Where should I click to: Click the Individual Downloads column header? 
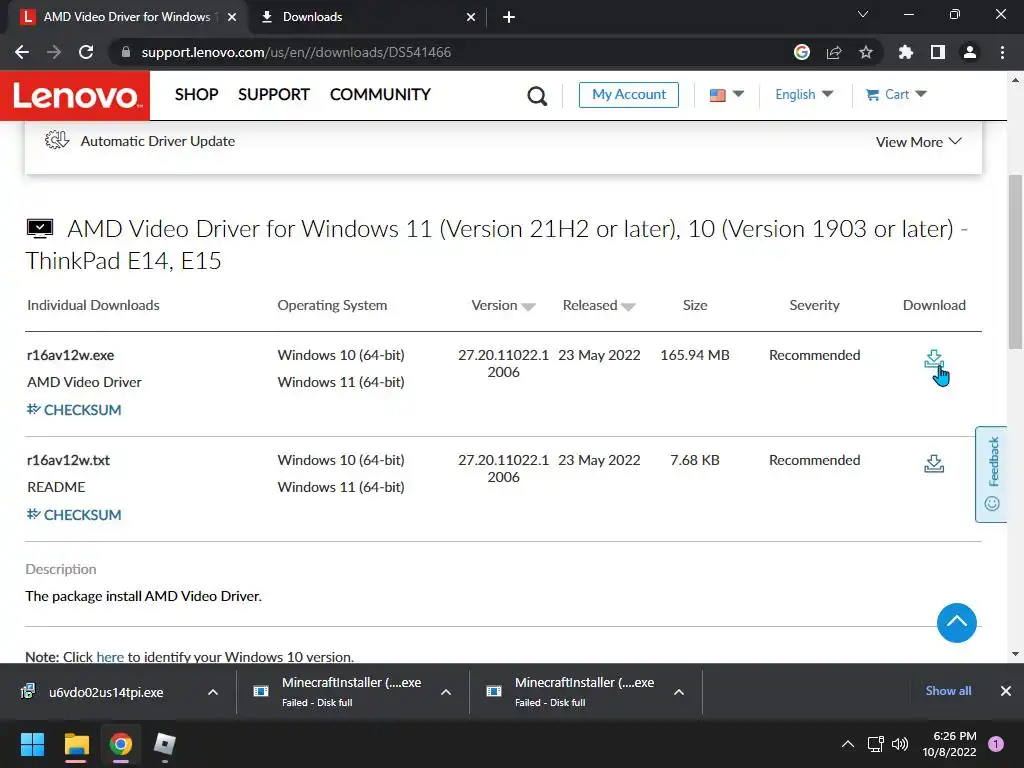click(x=93, y=305)
